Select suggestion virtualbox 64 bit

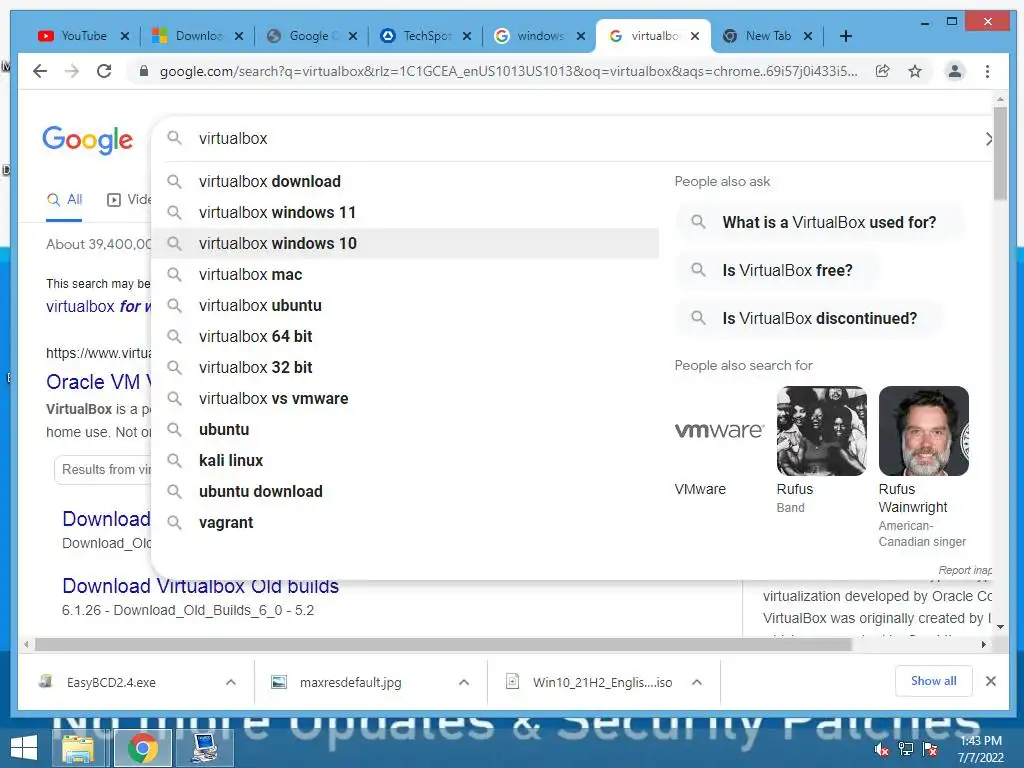point(405,336)
